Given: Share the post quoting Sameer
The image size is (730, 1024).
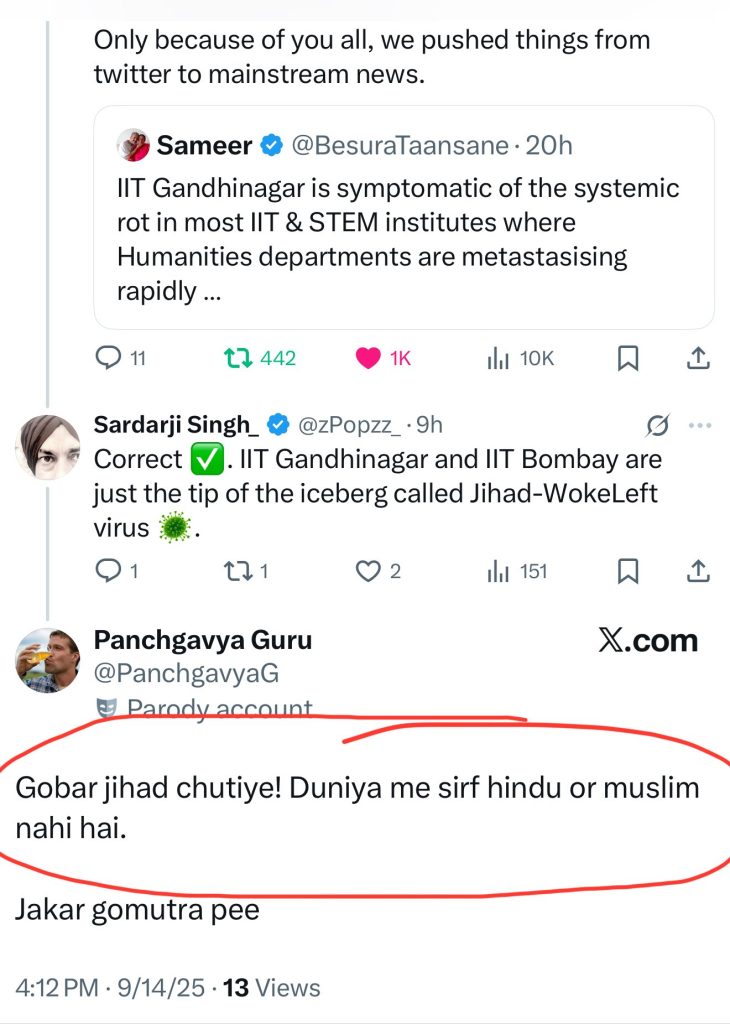Looking at the screenshot, I should [699, 358].
